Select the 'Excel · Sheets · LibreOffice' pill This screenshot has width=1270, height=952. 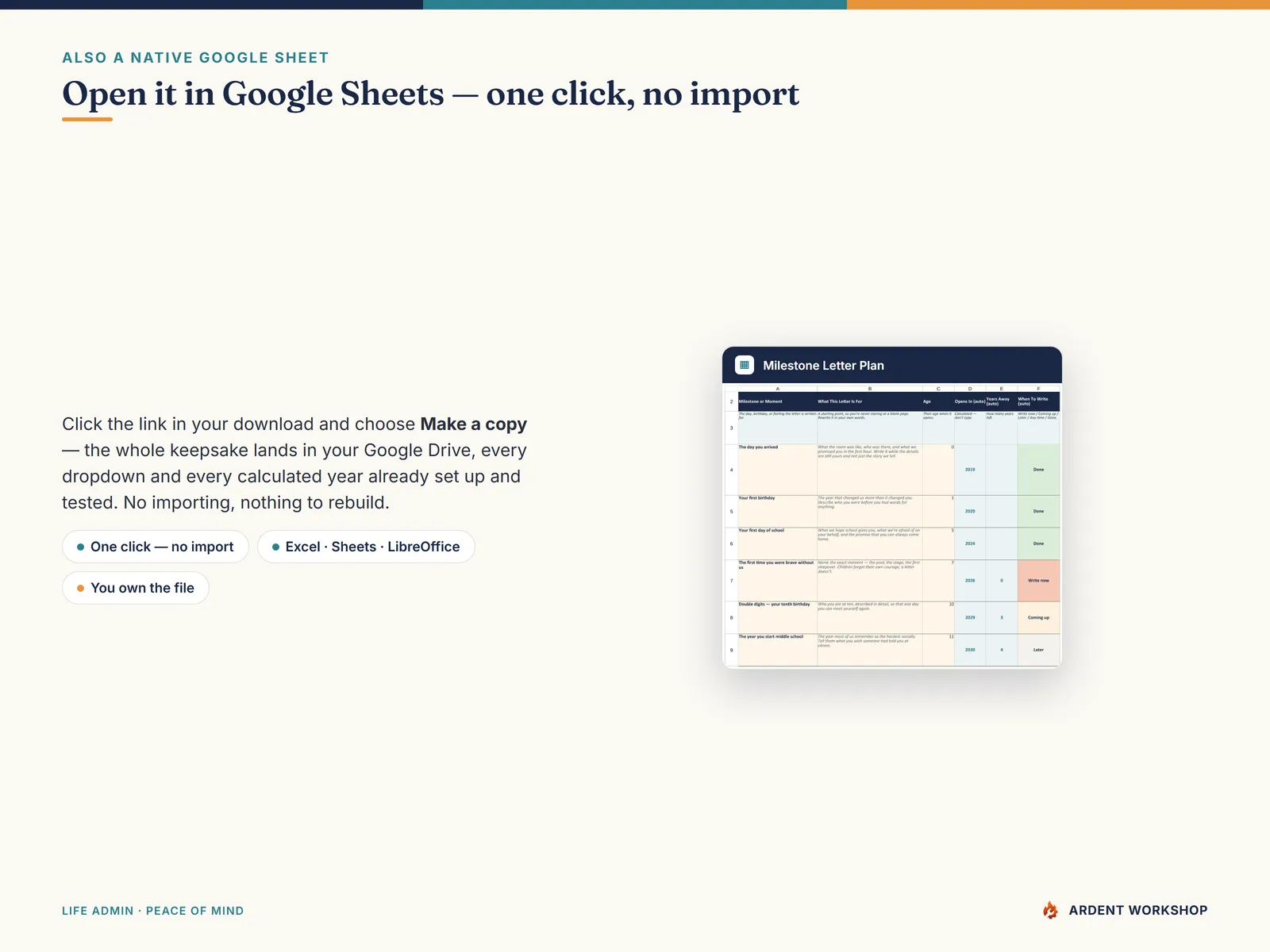click(x=366, y=547)
